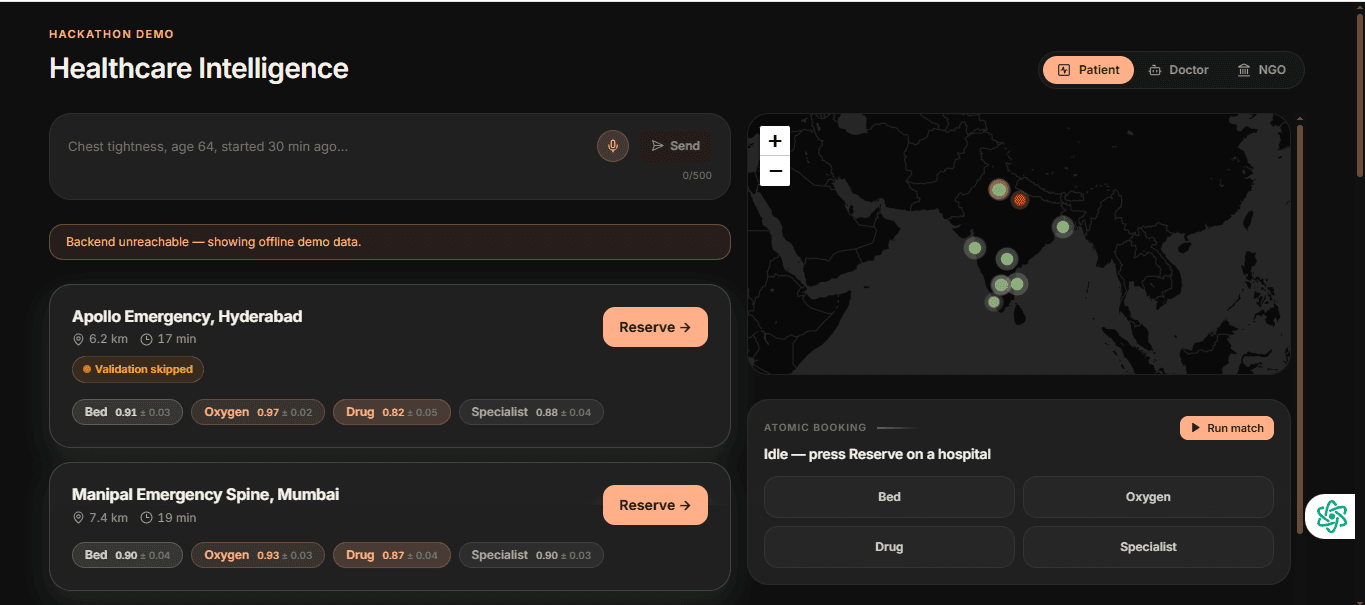Reserve Manipal Emergency Spine, Mumbai
1365x605 pixels.
[x=655, y=505]
